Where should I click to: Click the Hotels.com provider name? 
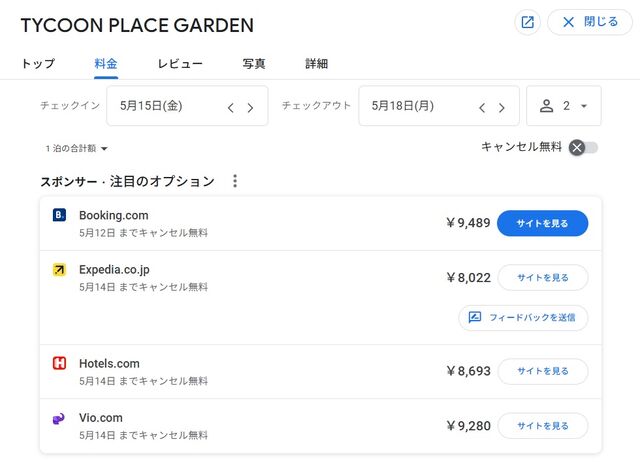click(109, 363)
